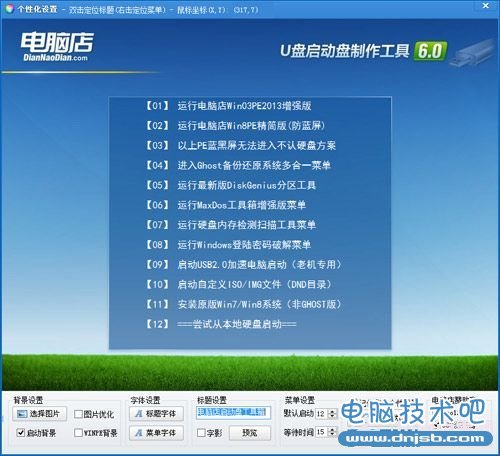This screenshot has height=456, width=500.
Task: Click the 预览 preview button
Action: (250, 433)
